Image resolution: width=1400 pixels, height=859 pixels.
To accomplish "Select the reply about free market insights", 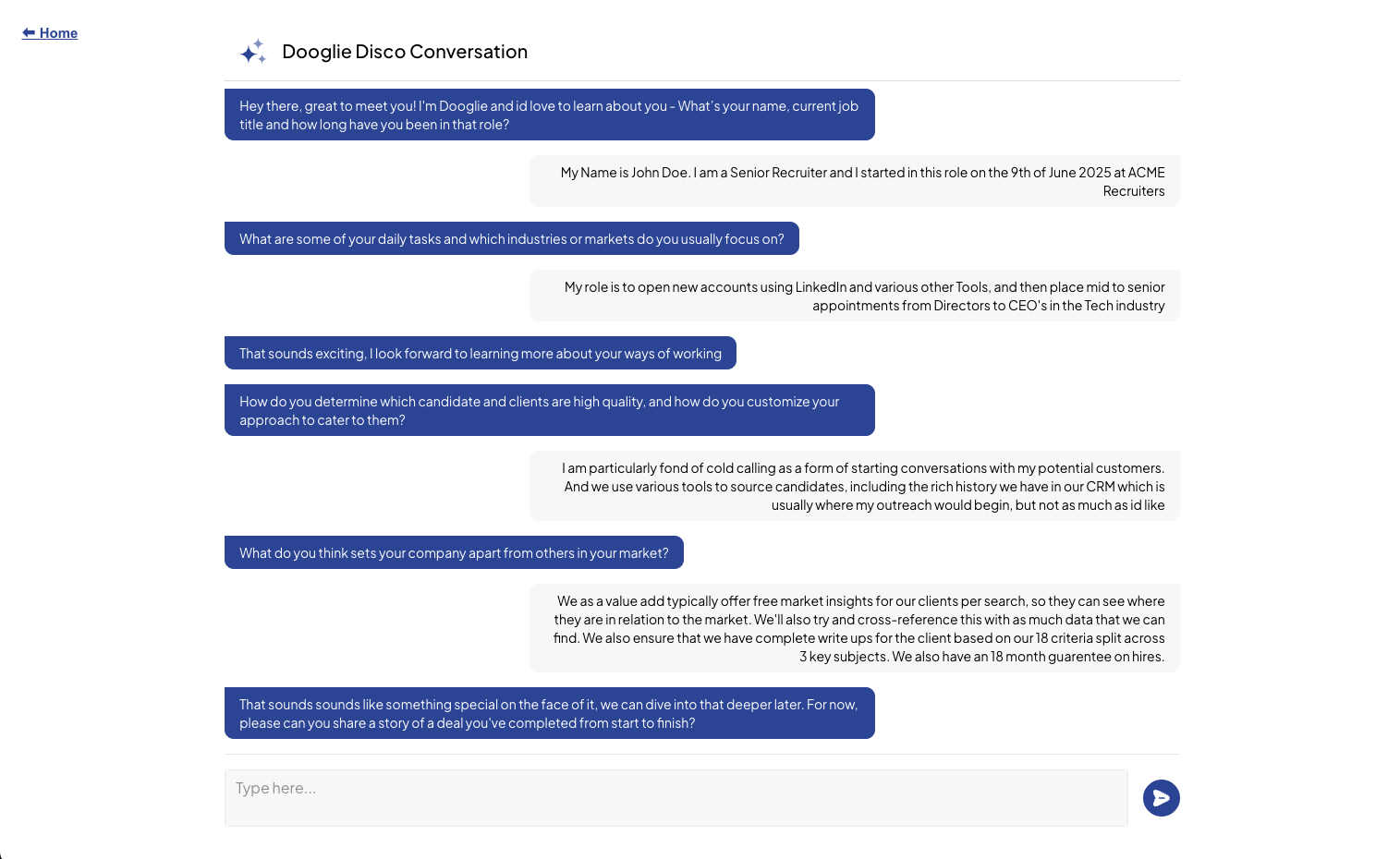I will (x=854, y=628).
